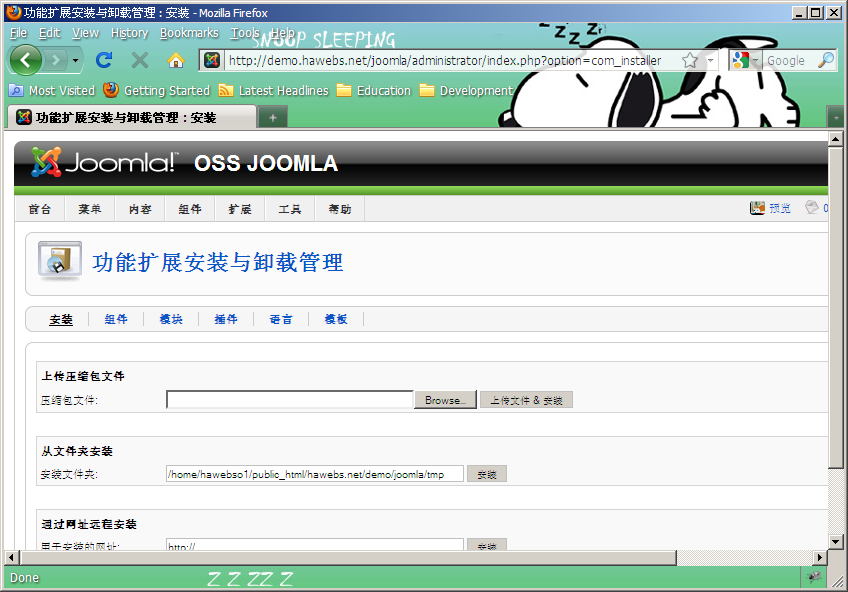Click the install URL field containing http://
This screenshot has width=848, height=592.
click(315, 544)
